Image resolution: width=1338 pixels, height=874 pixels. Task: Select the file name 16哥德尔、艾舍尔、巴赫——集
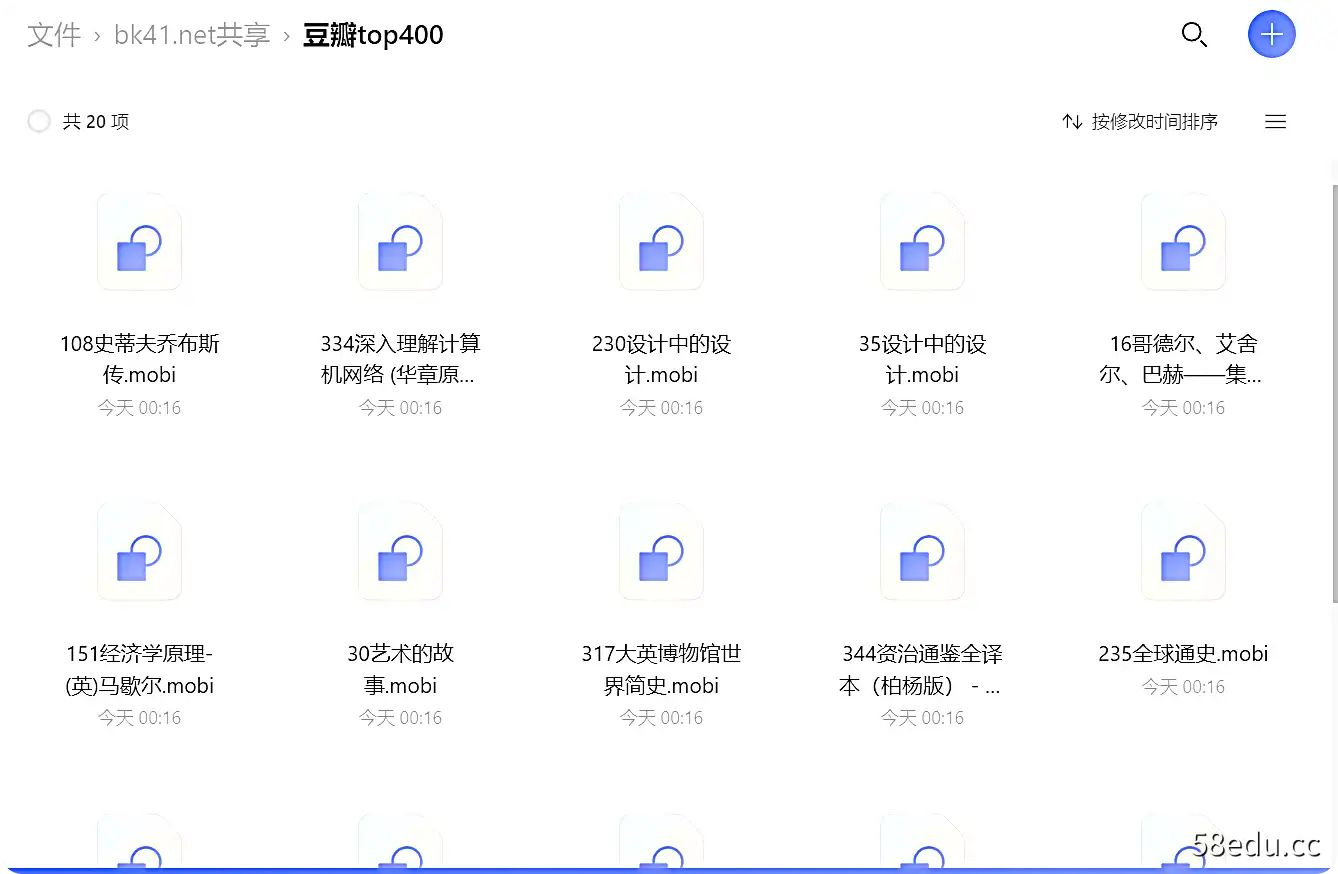(x=1183, y=359)
